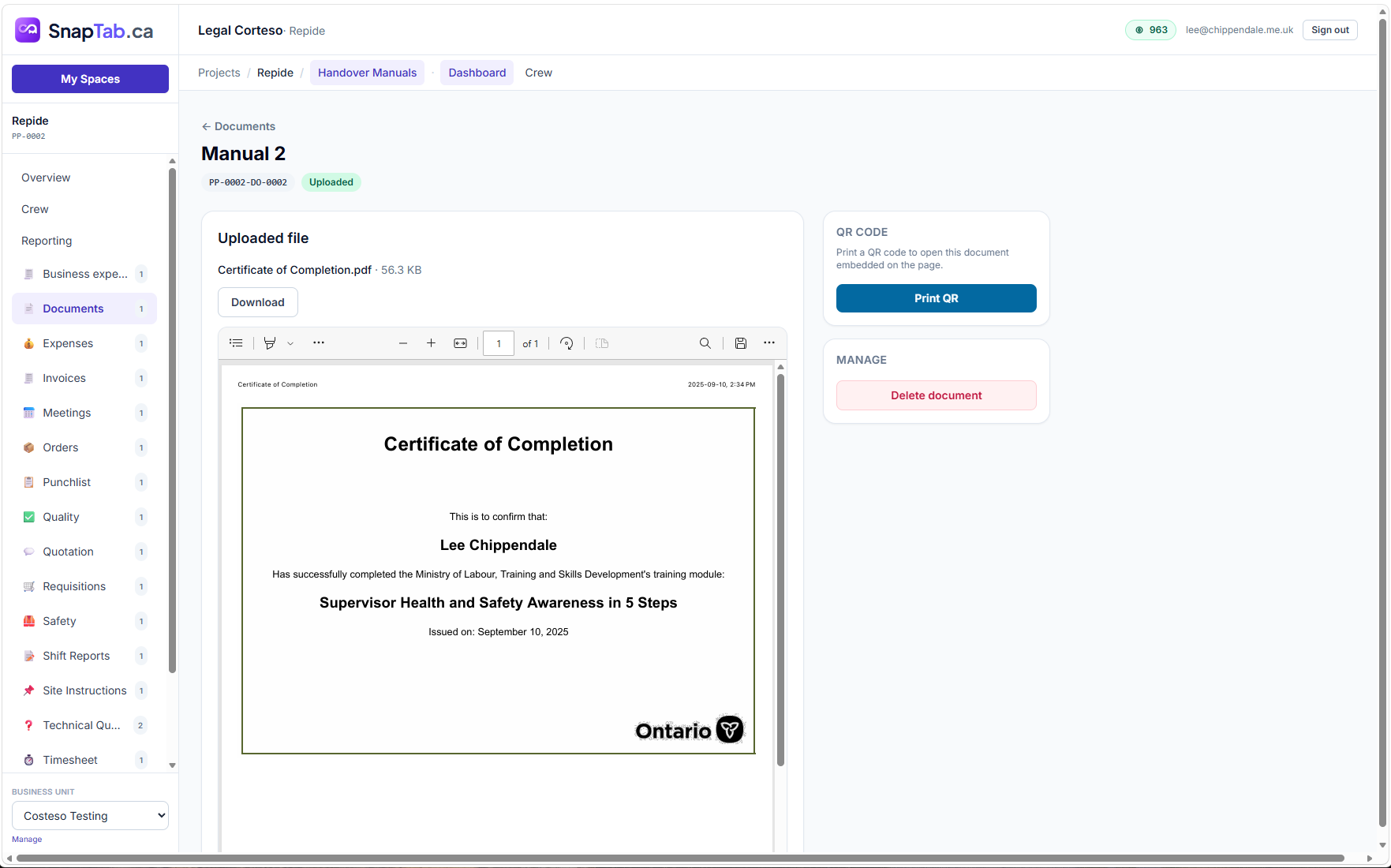Open the Reporting sidebar item
Viewport: 1391px width, 868px height.
[x=47, y=241]
